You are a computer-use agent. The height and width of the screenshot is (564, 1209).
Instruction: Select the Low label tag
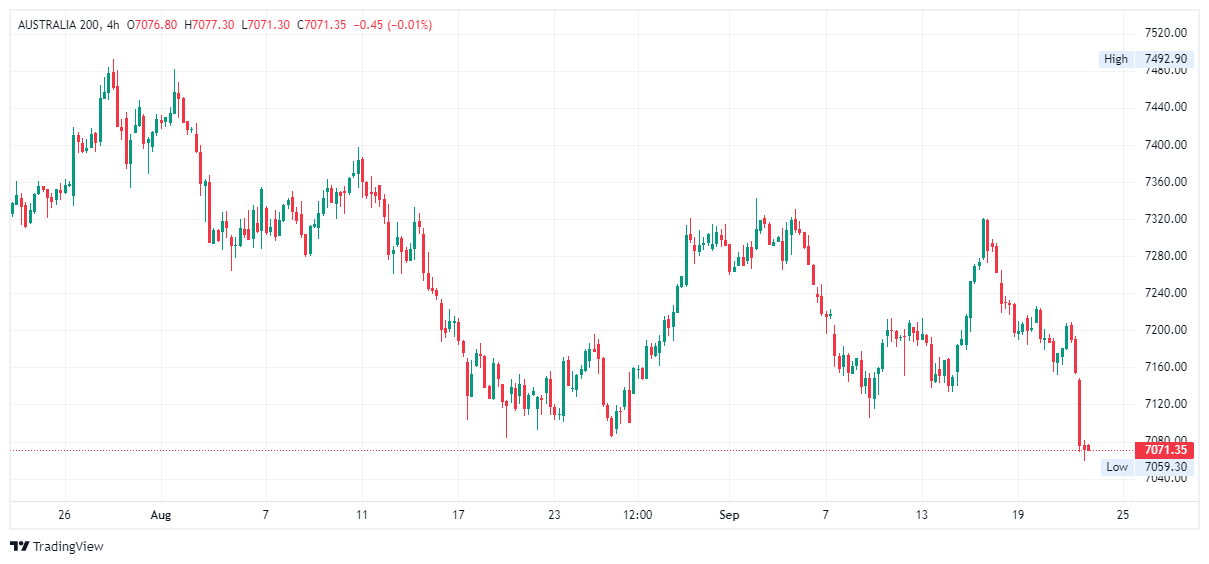click(1116, 467)
